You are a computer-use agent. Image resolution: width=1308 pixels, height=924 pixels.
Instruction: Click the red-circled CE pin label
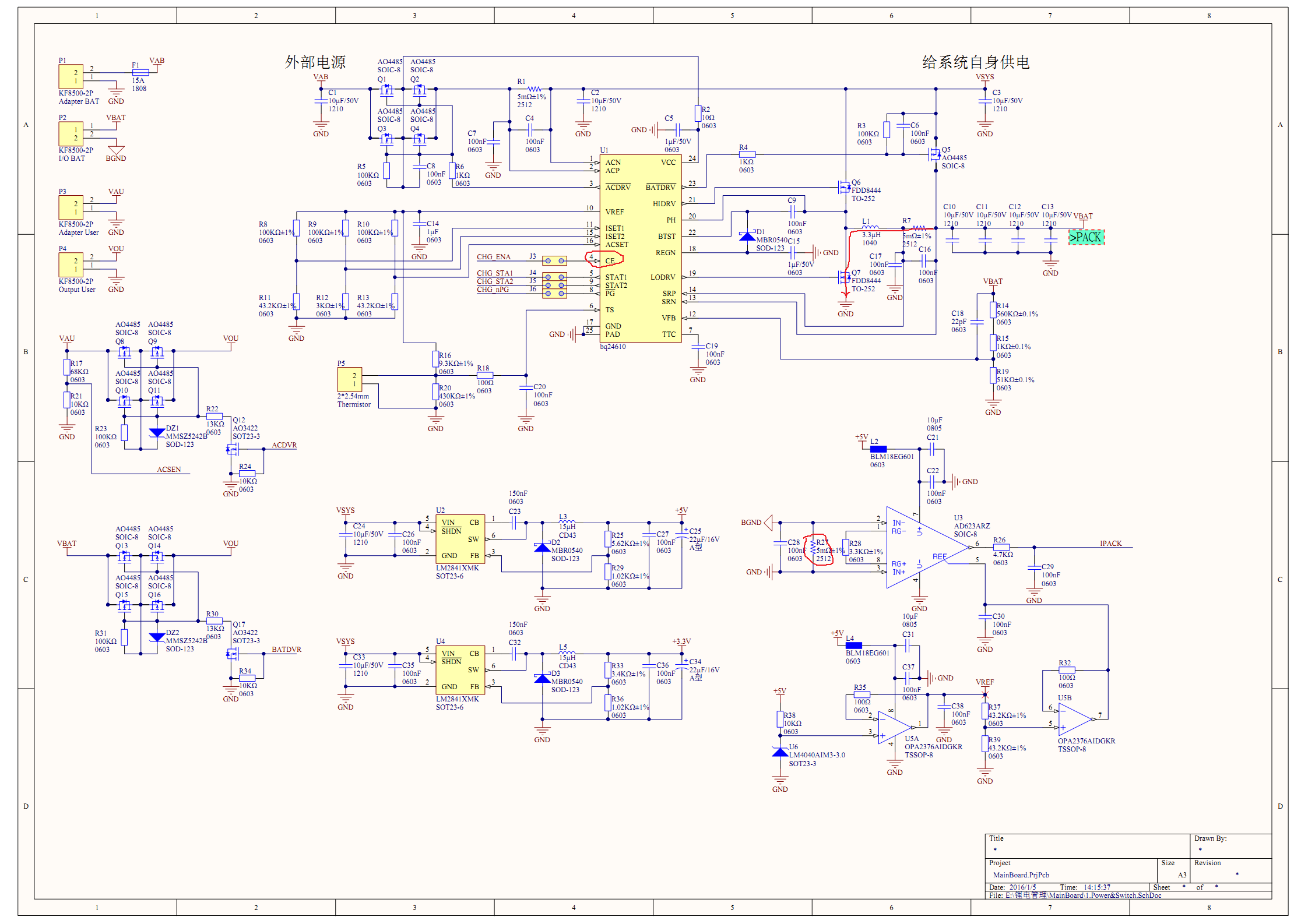pos(609,260)
